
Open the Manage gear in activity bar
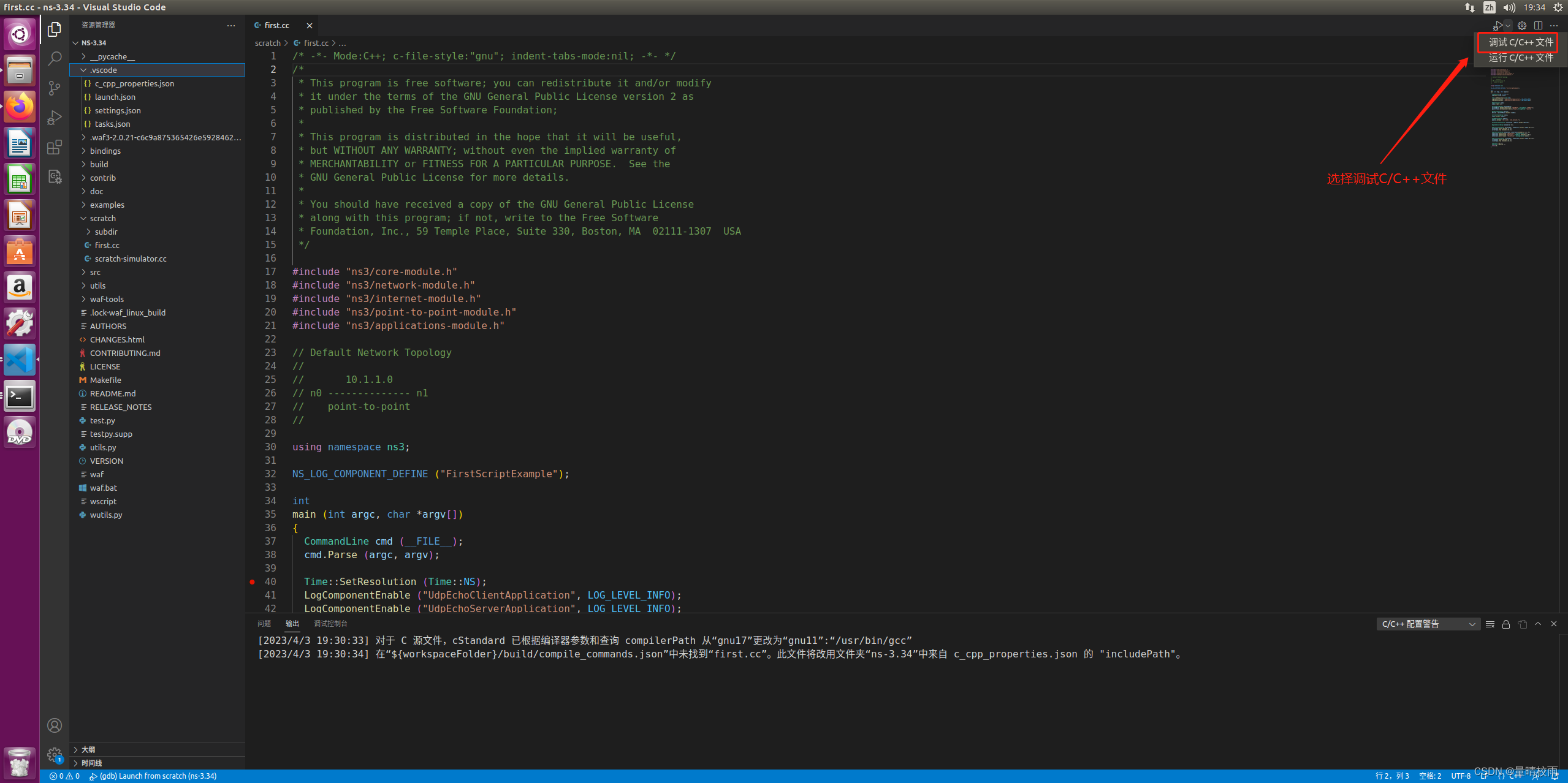[x=55, y=755]
